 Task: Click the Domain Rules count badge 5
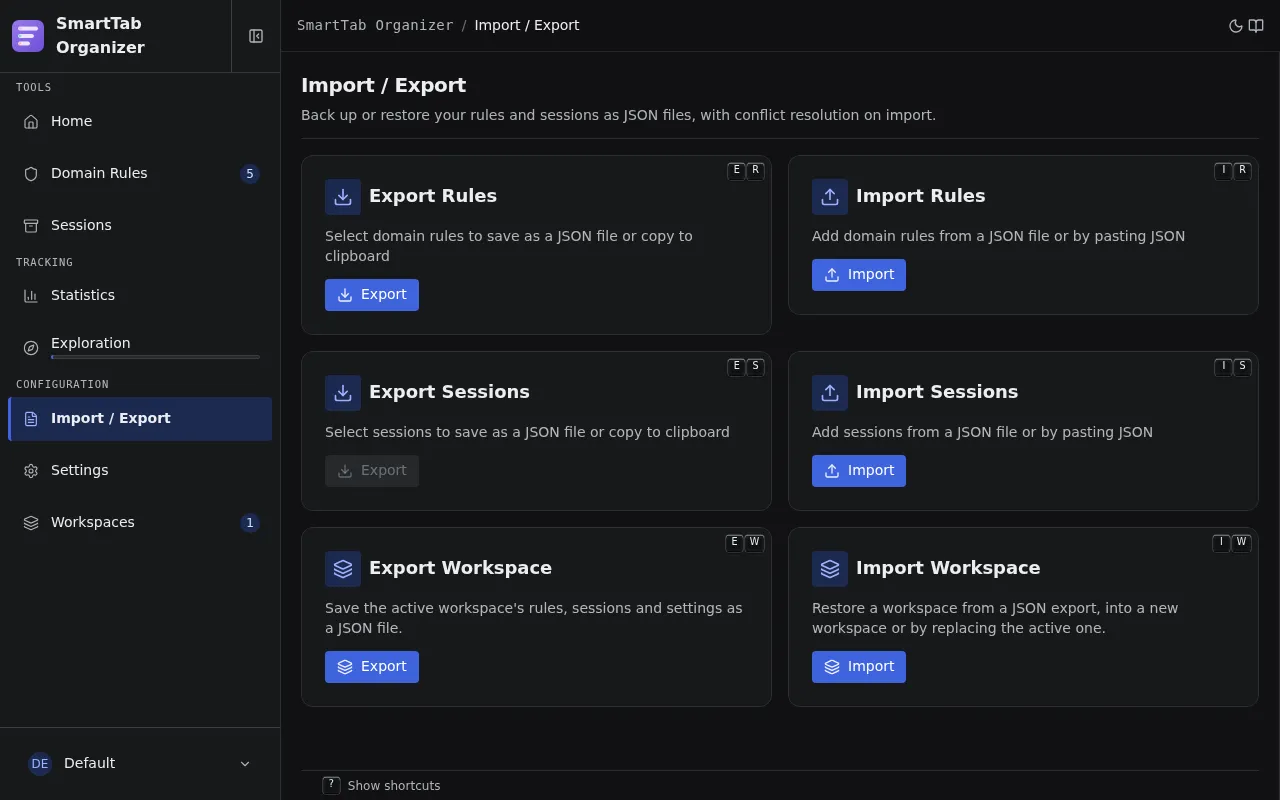point(250,174)
